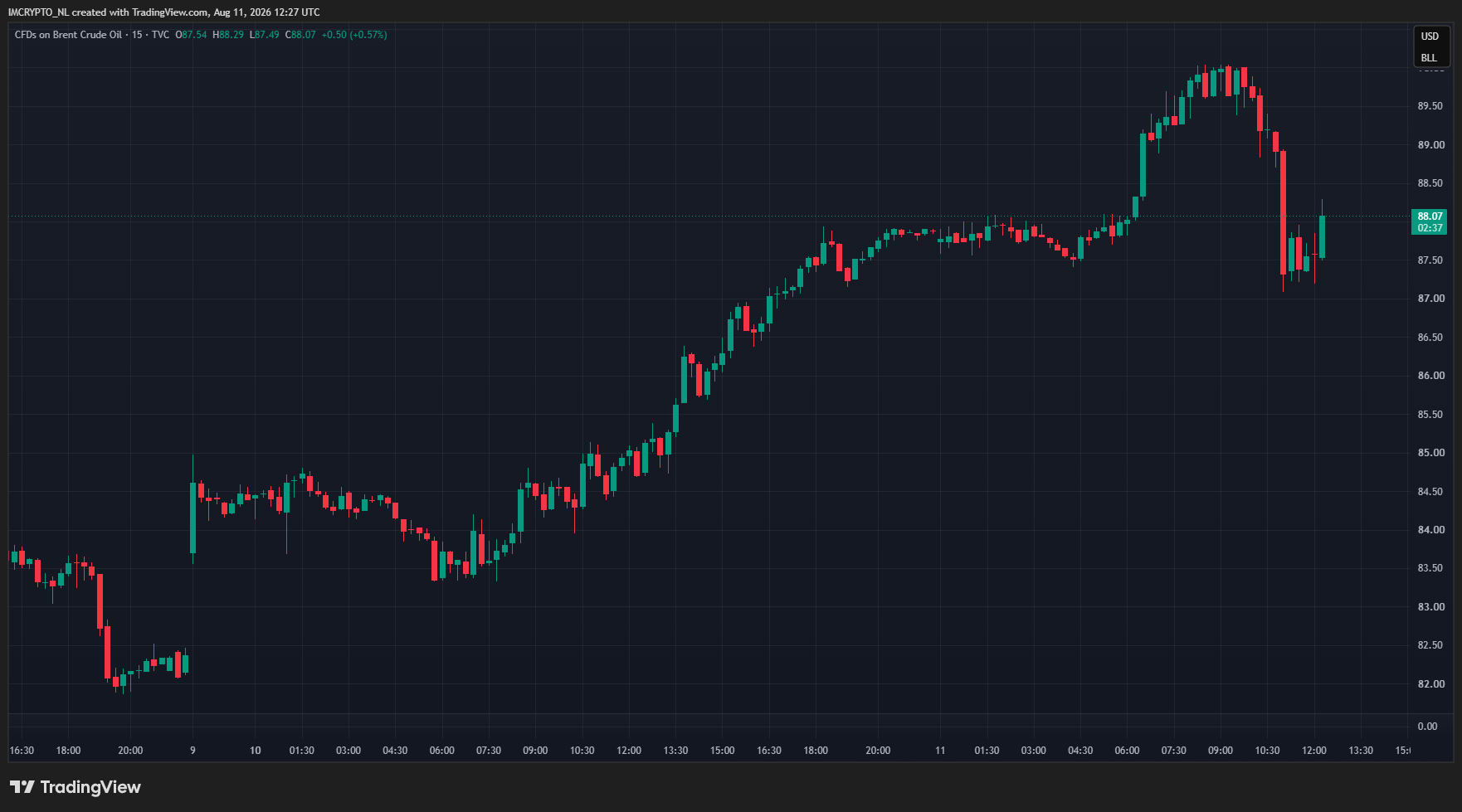Image resolution: width=1462 pixels, height=812 pixels.
Task: Click the 0.00 label on price axis
Action: click(x=1427, y=727)
